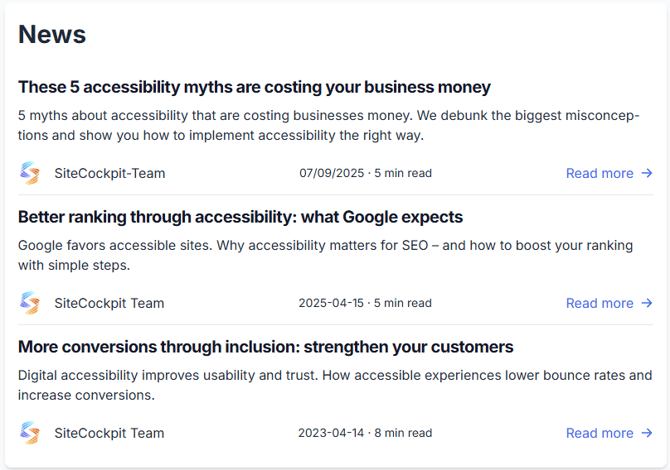This screenshot has height=470, width=670.
Task: Click author name on the conversions article
Action: point(109,433)
